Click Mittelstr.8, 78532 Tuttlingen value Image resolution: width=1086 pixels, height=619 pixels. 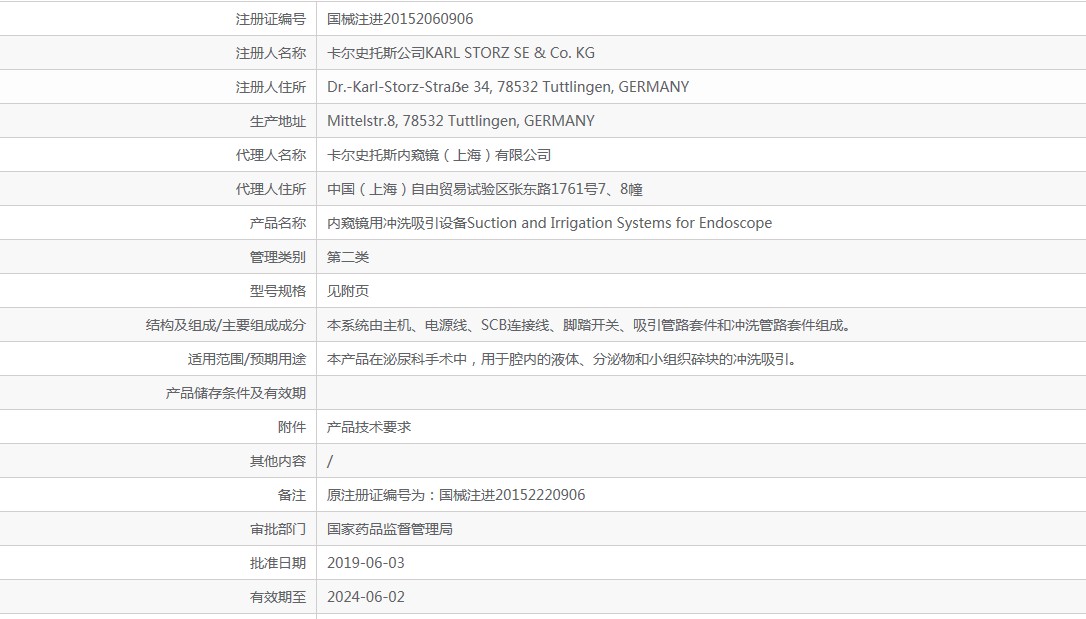click(x=461, y=120)
